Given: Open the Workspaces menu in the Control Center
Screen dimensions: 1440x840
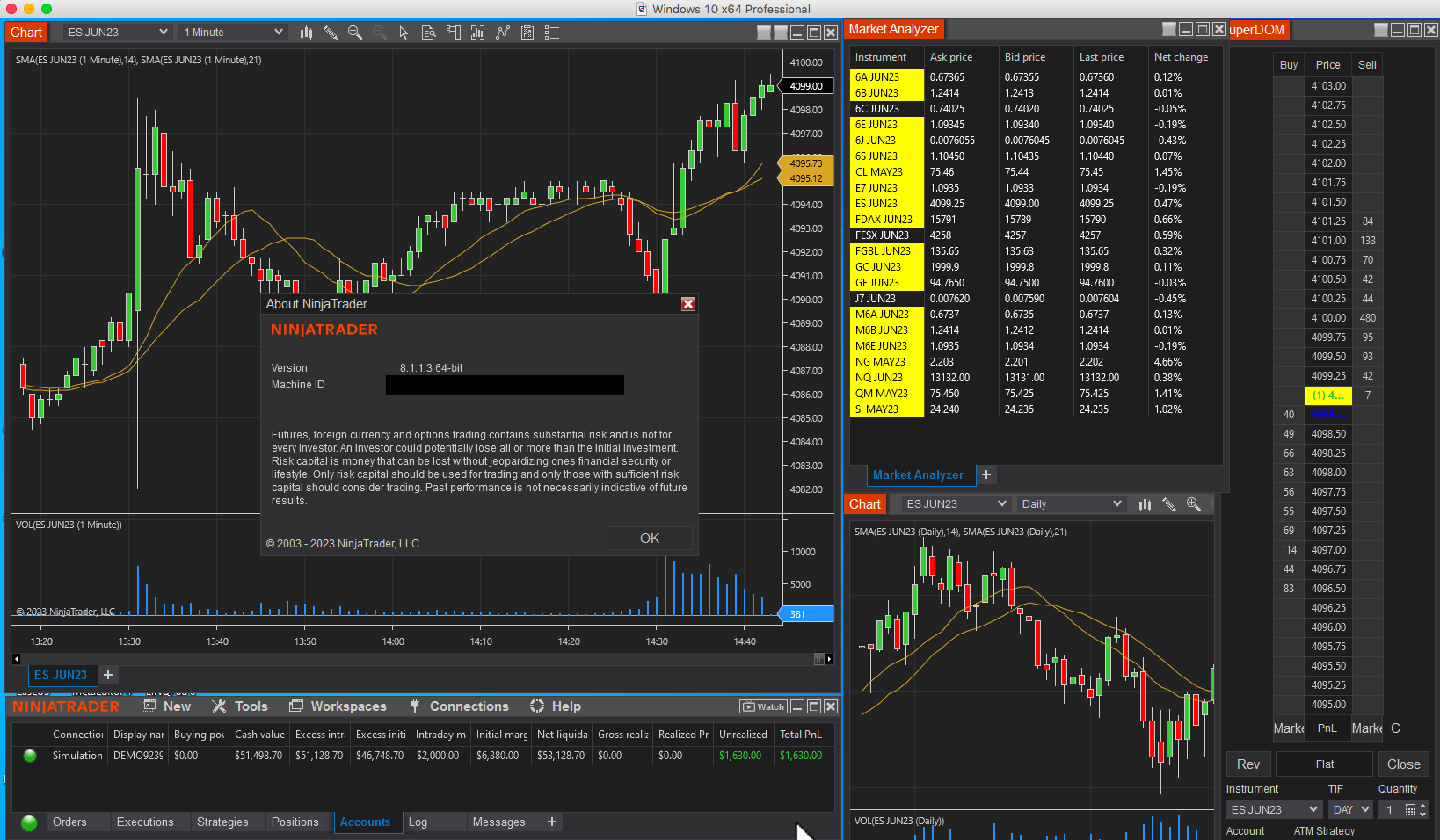Looking at the screenshot, I should tap(348, 706).
